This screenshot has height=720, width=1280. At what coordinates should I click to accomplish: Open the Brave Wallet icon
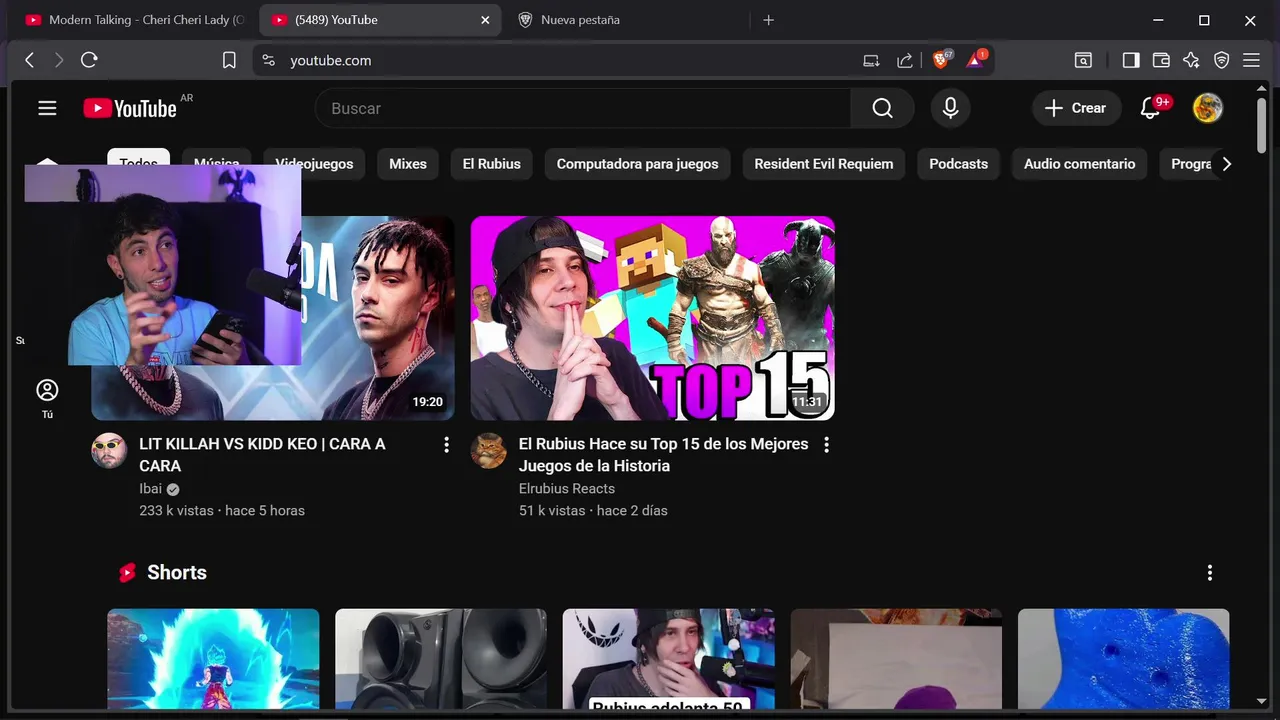click(x=1161, y=60)
